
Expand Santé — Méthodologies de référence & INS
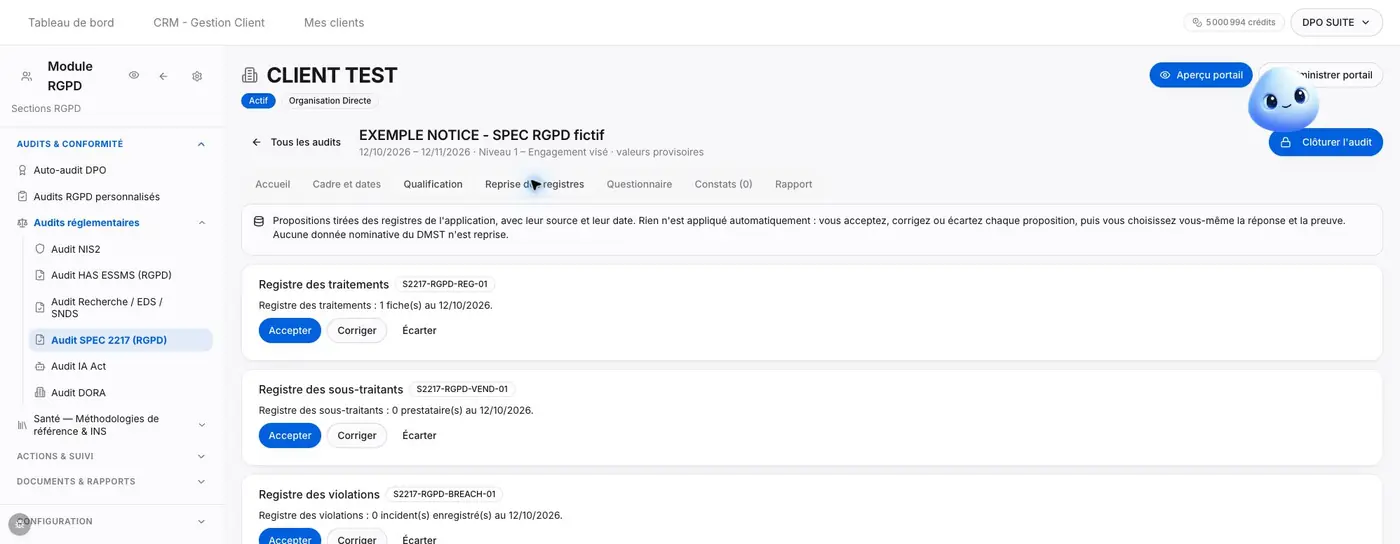[x=201, y=425]
